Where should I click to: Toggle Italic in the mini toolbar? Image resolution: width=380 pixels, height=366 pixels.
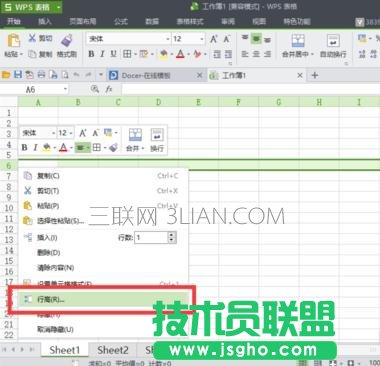coord(35,147)
